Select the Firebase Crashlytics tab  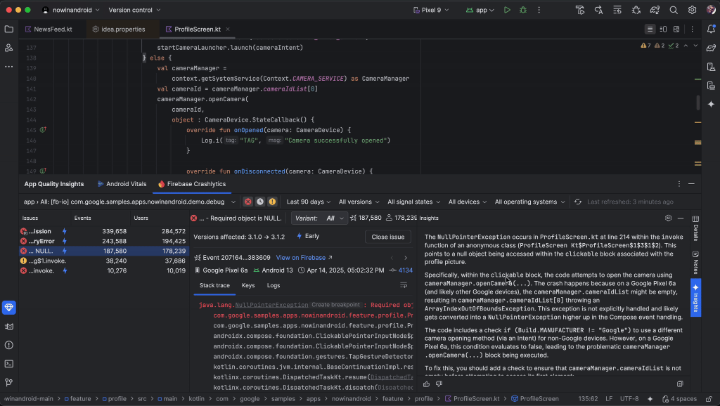[x=192, y=184]
